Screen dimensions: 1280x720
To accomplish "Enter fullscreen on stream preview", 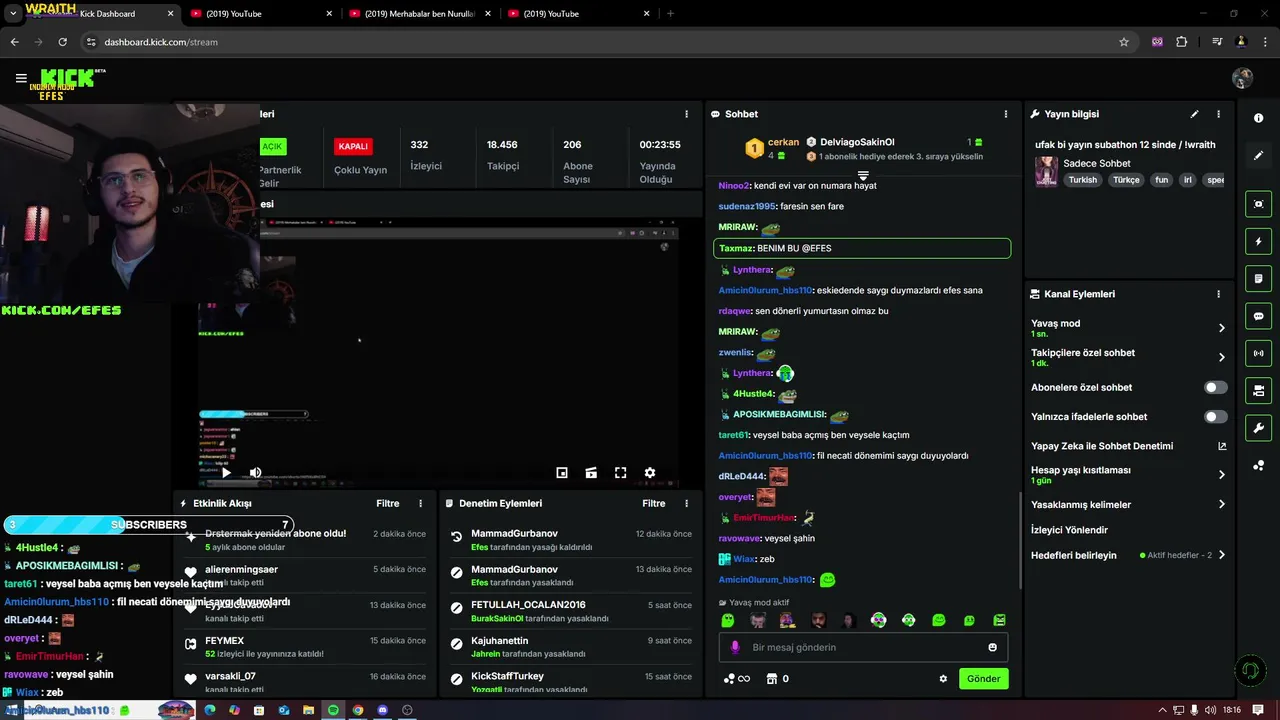I will point(620,473).
